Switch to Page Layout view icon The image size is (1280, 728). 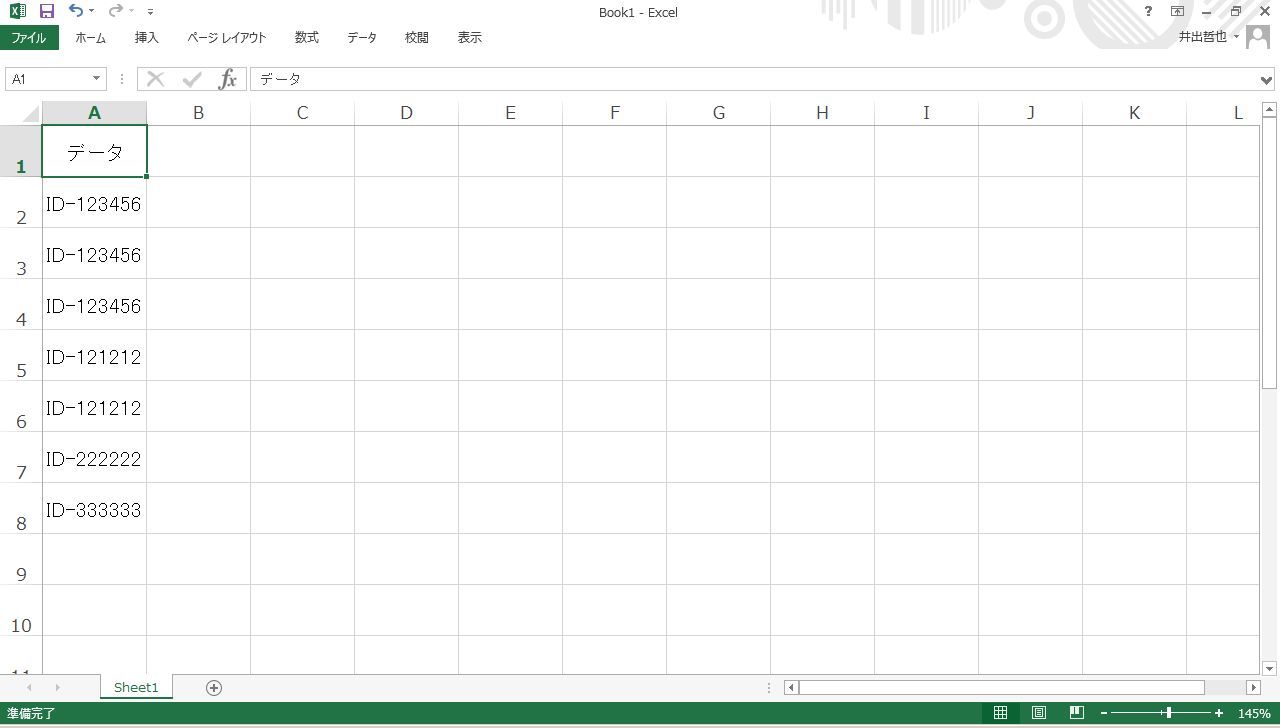pos(1039,713)
